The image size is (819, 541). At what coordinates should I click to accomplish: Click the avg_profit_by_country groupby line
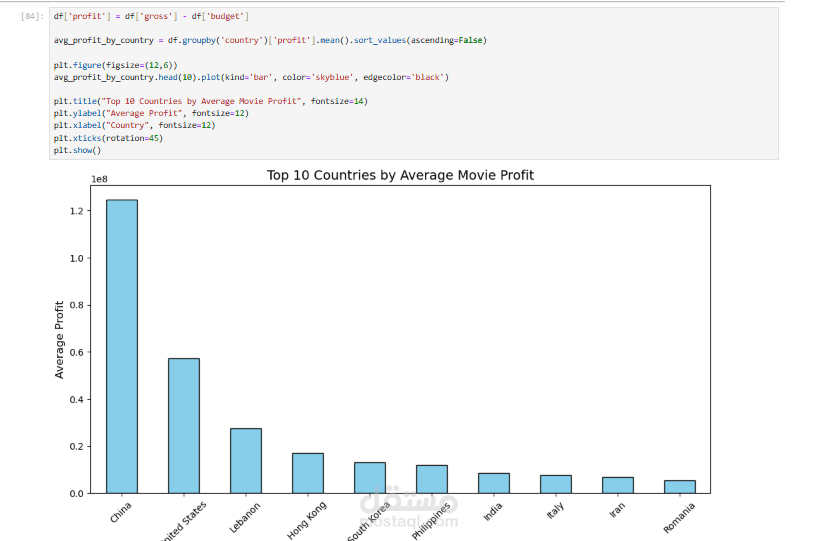click(x=270, y=40)
